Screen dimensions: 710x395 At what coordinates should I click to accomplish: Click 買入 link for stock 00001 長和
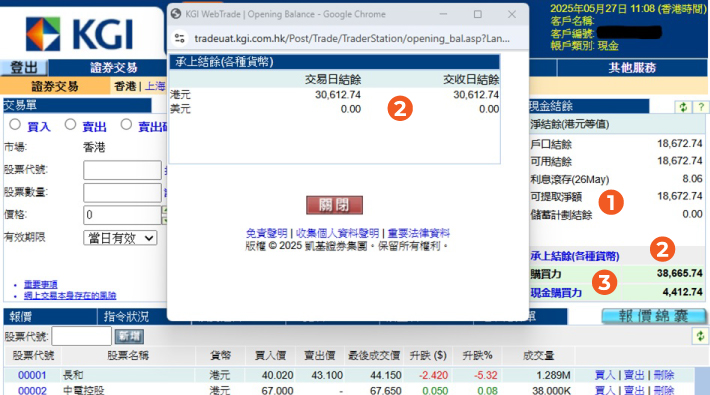[605, 375]
